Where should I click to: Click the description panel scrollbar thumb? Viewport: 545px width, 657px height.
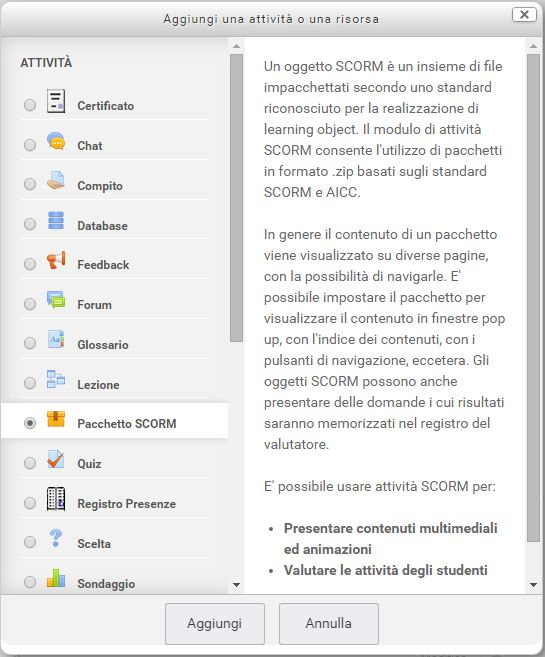tap(533, 298)
